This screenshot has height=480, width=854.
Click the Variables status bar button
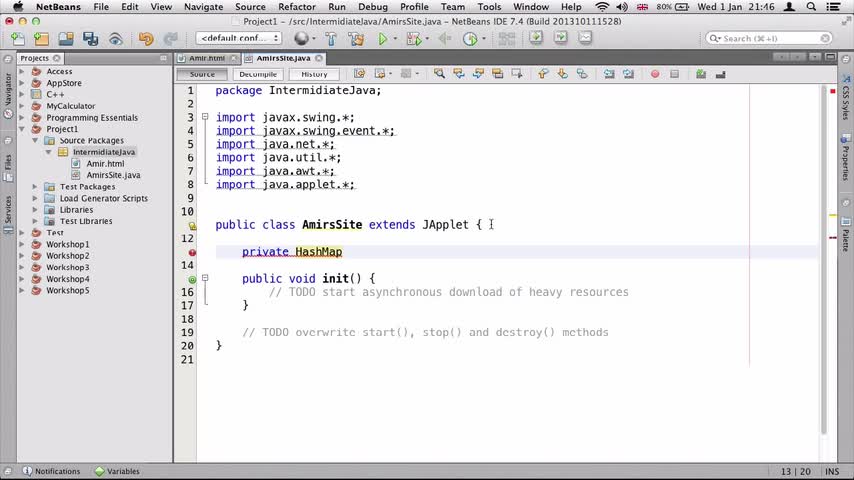pyautogui.click(x=117, y=471)
